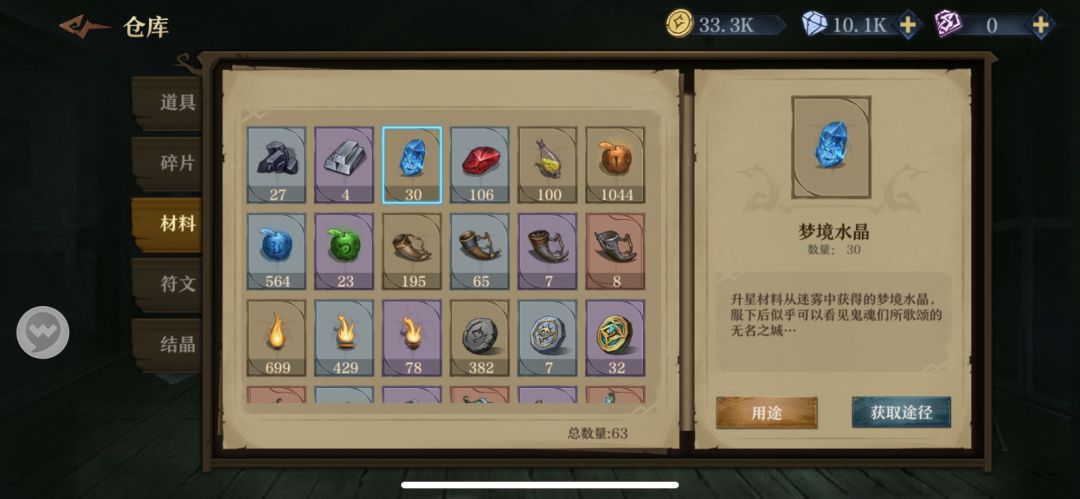1080x499 pixels.
Task: Select the blue apple item with 564
Action: click(277, 252)
